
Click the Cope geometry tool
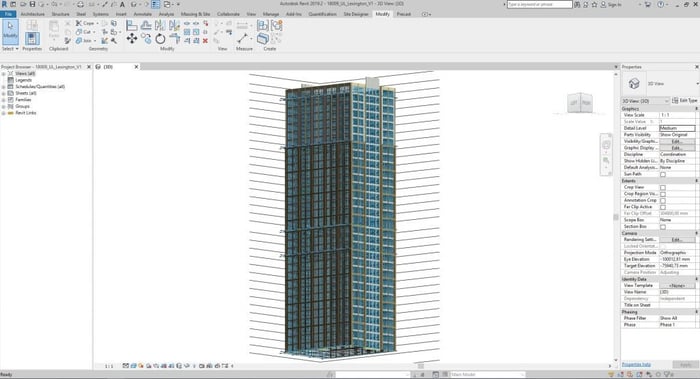coord(87,23)
